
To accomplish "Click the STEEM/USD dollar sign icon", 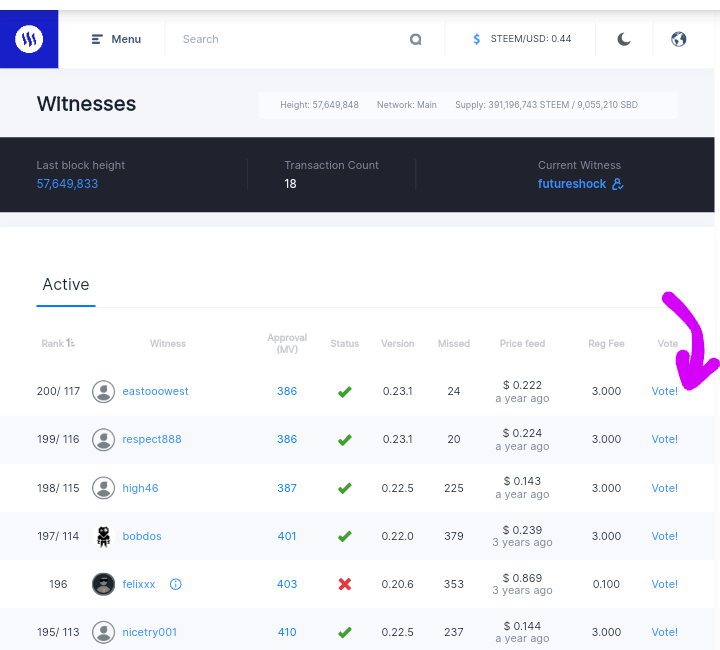I will pos(477,39).
